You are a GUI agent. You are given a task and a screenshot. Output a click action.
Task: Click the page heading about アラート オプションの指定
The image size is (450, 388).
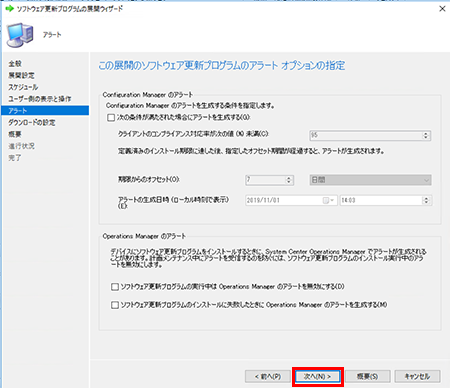coord(221,65)
